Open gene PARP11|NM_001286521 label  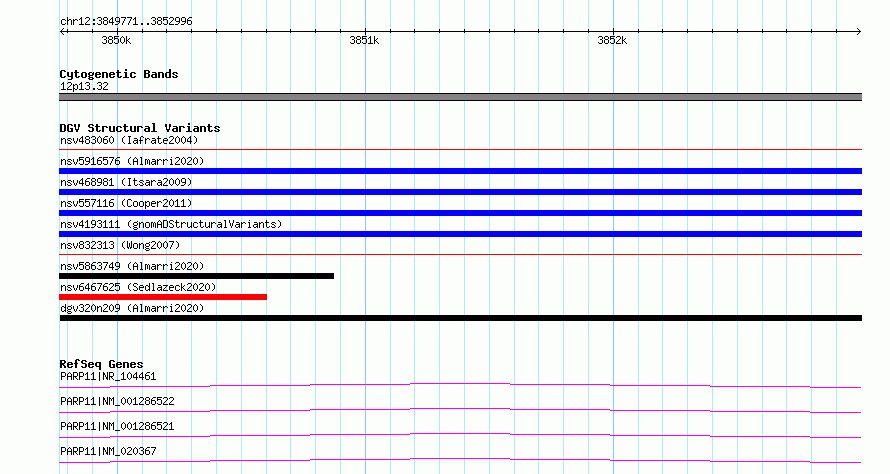click(117, 426)
